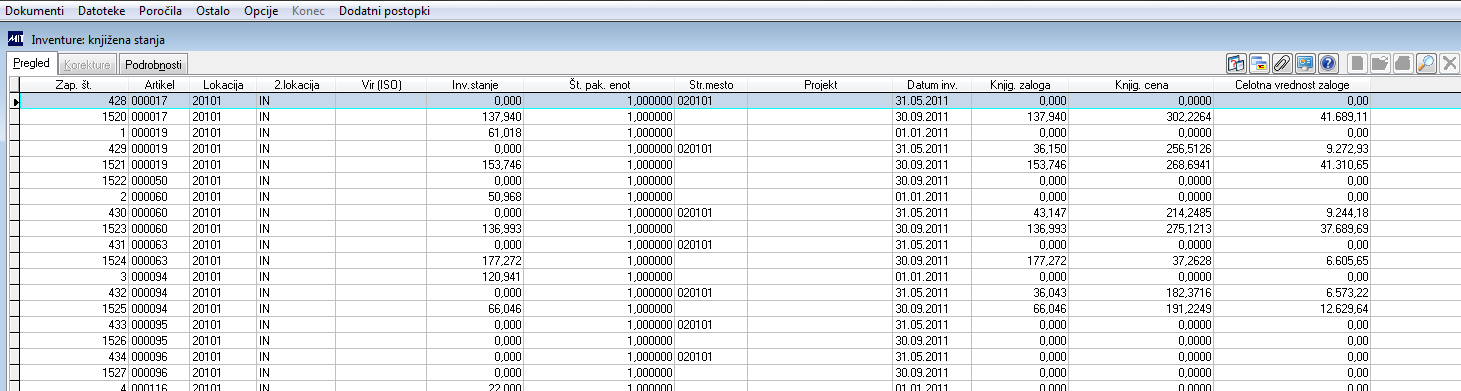The image size is (1461, 391).
Task: Open help with blue question mark icon
Action: click(1328, 63)
